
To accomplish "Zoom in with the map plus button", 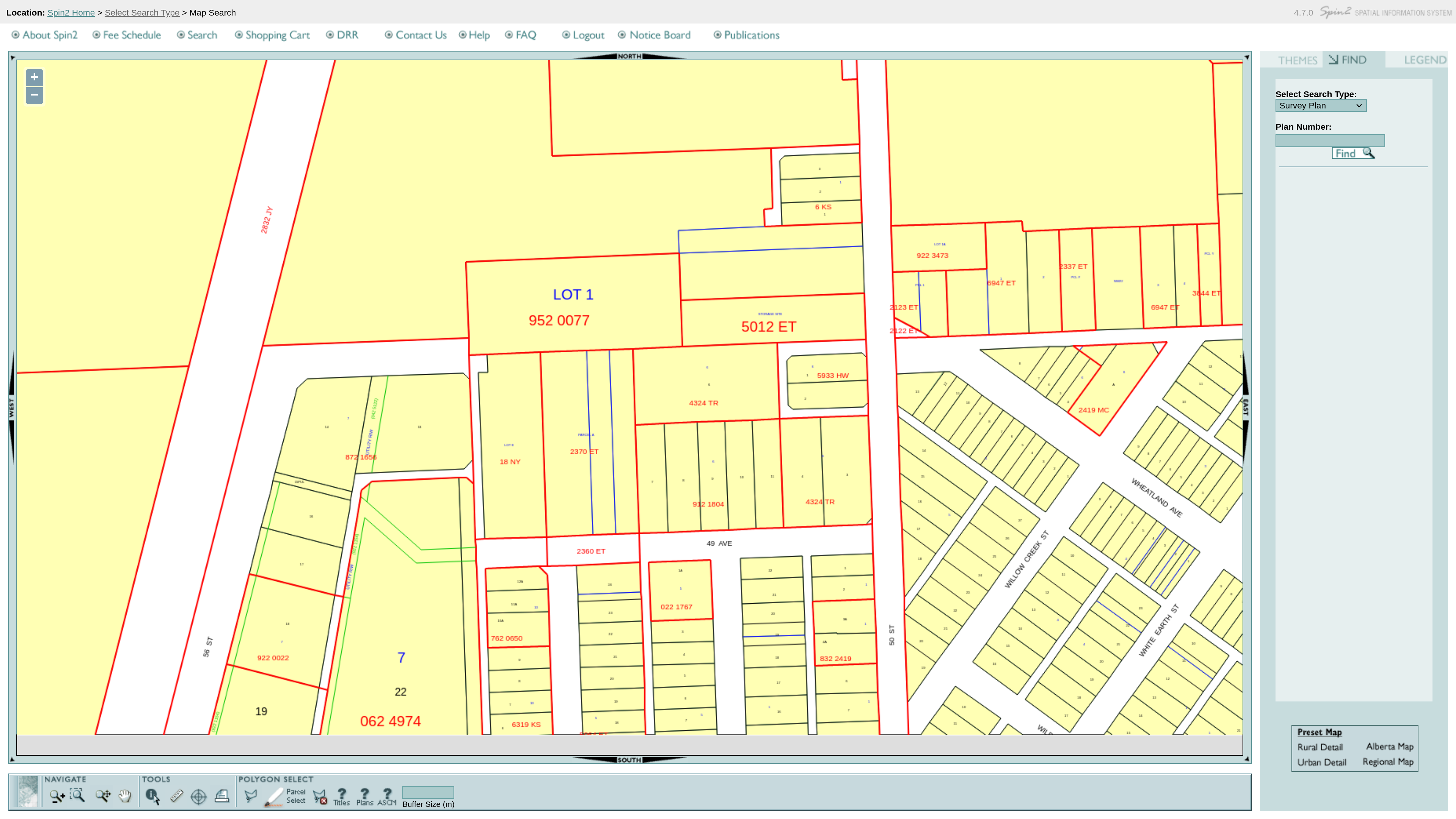I will (35, 77).
